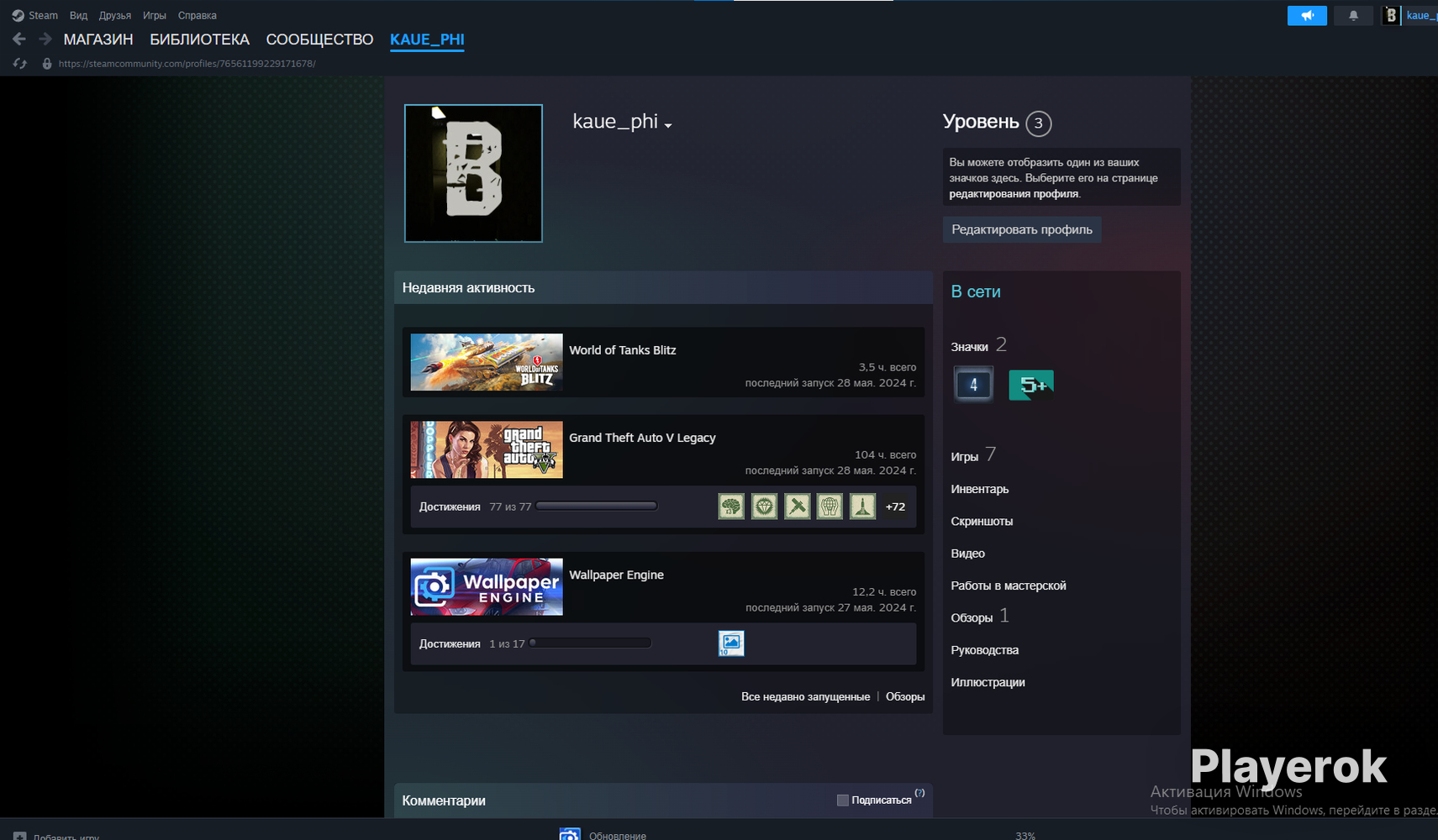Open the blue megaphone announcements button
The width and height of the screenshot is (1438, 840).
click(1307, 15)
